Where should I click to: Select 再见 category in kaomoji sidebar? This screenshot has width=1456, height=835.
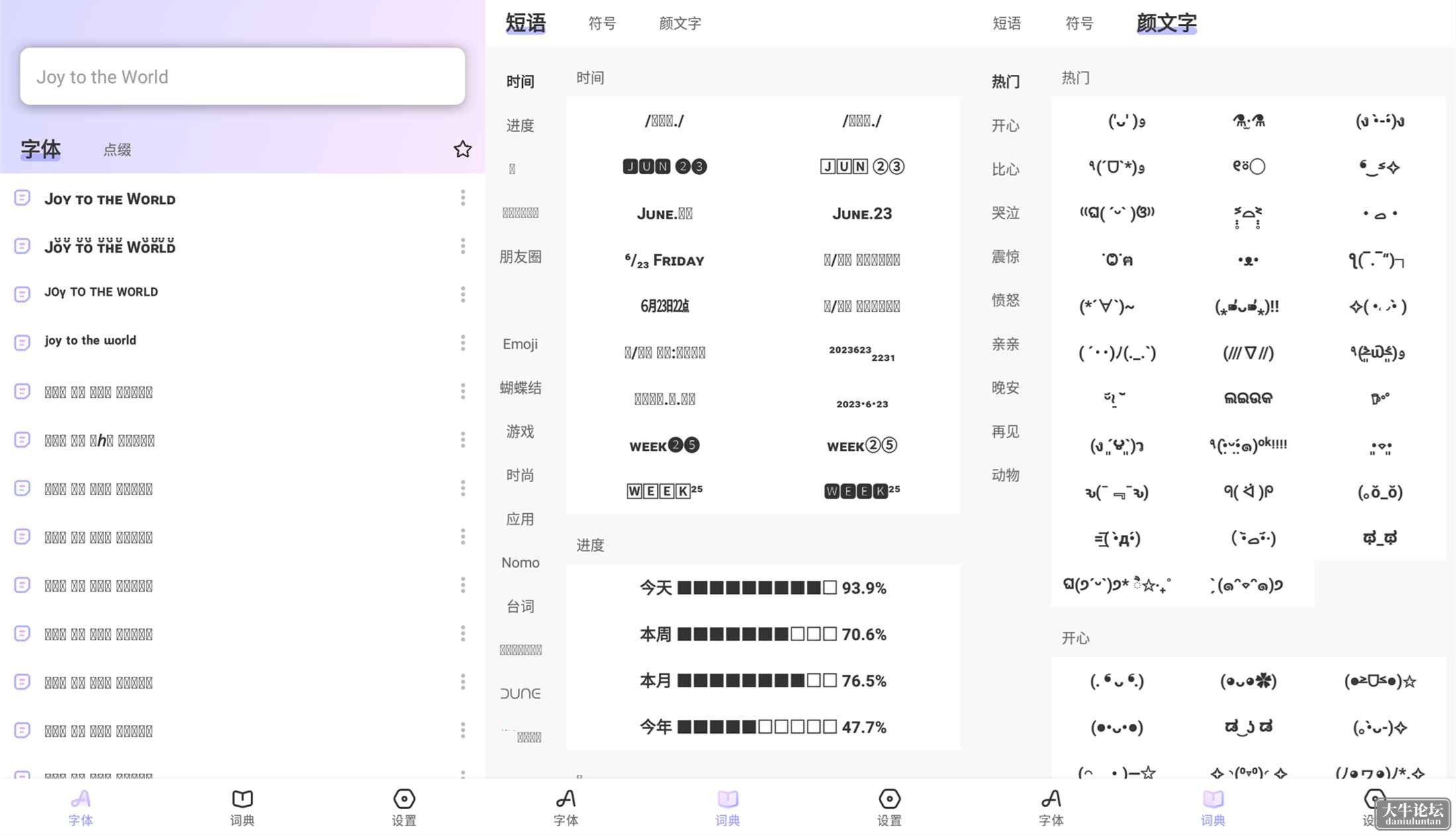pos(1005,431)
